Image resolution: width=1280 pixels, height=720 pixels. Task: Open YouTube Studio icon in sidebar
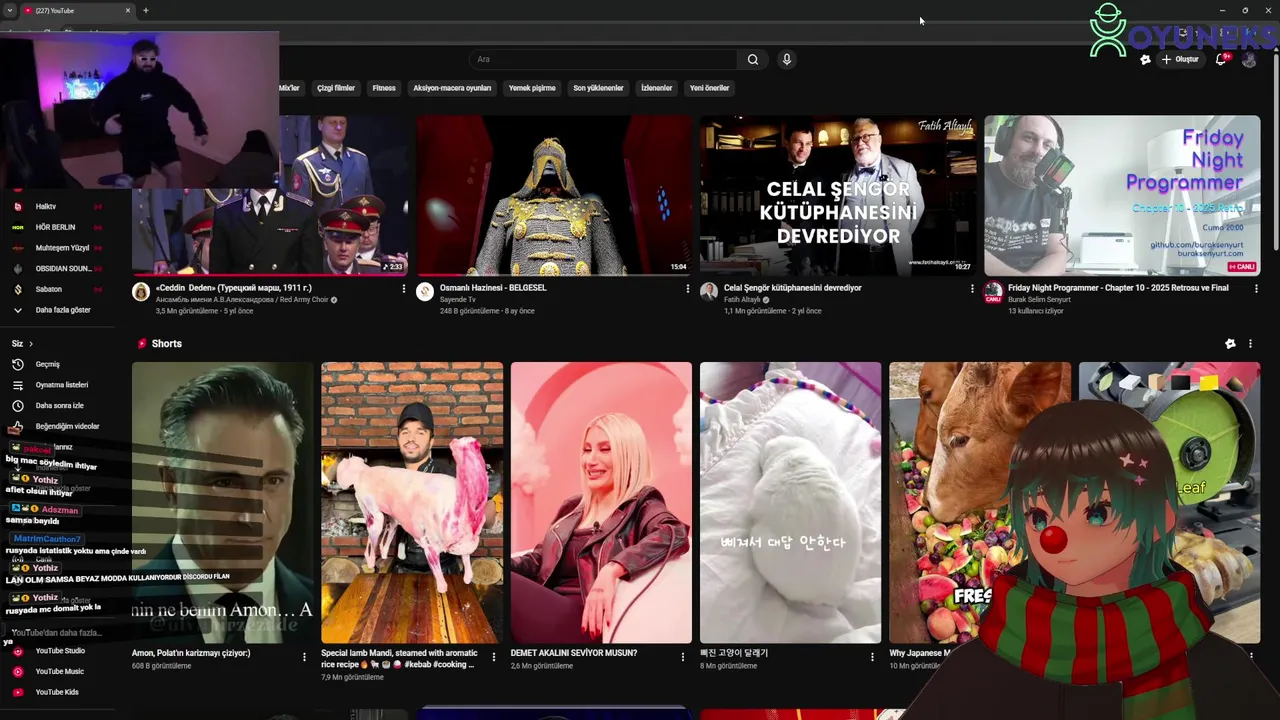17,651
